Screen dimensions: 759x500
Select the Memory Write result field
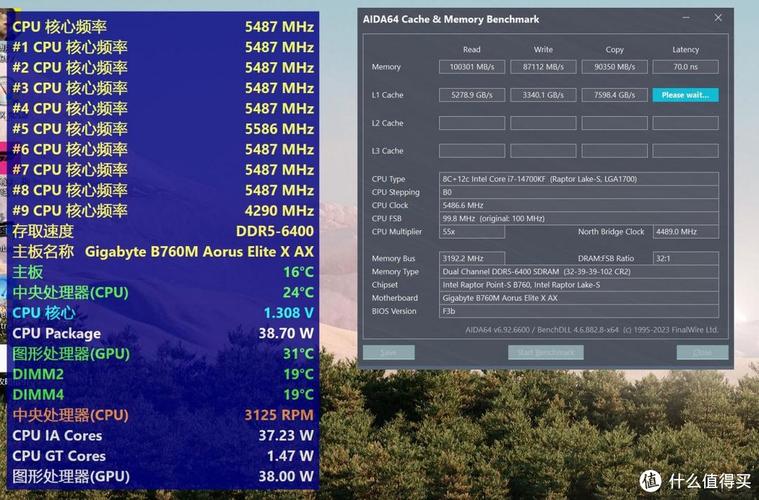coord(543,67)
